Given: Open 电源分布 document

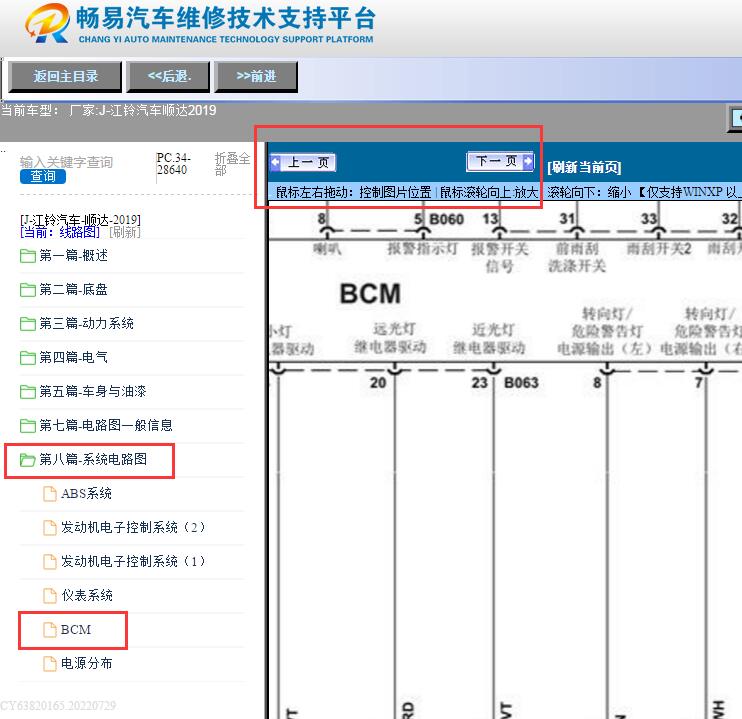Looking at the screenshot, I should click(x=87, y=664).
